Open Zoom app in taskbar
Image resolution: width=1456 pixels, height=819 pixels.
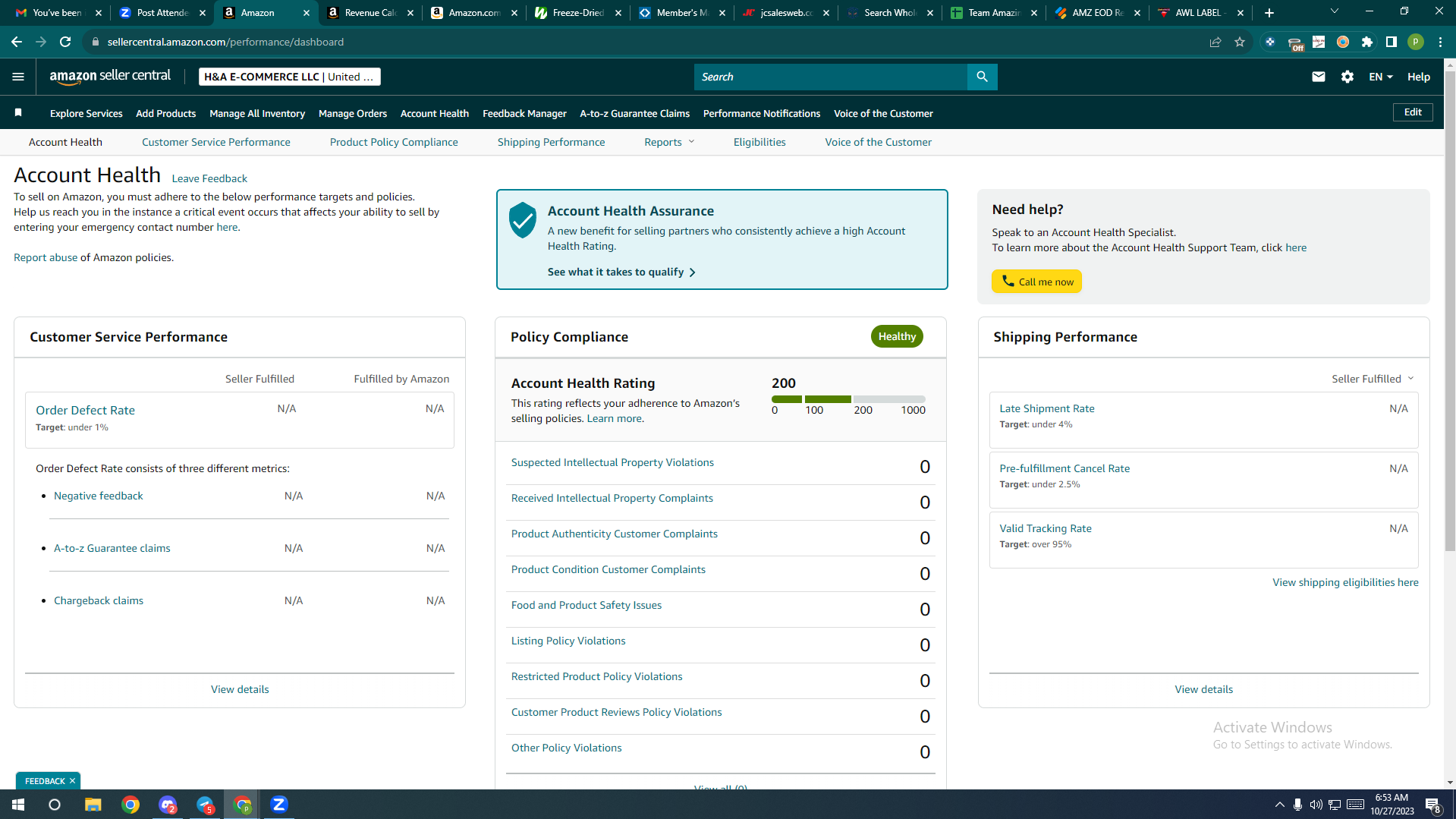point(278,805)
